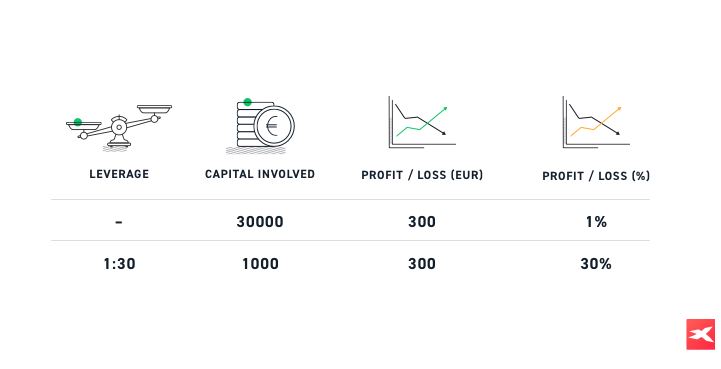Click the leverage balance scale icon
The image size is (721, 369).
click(119, 128)
